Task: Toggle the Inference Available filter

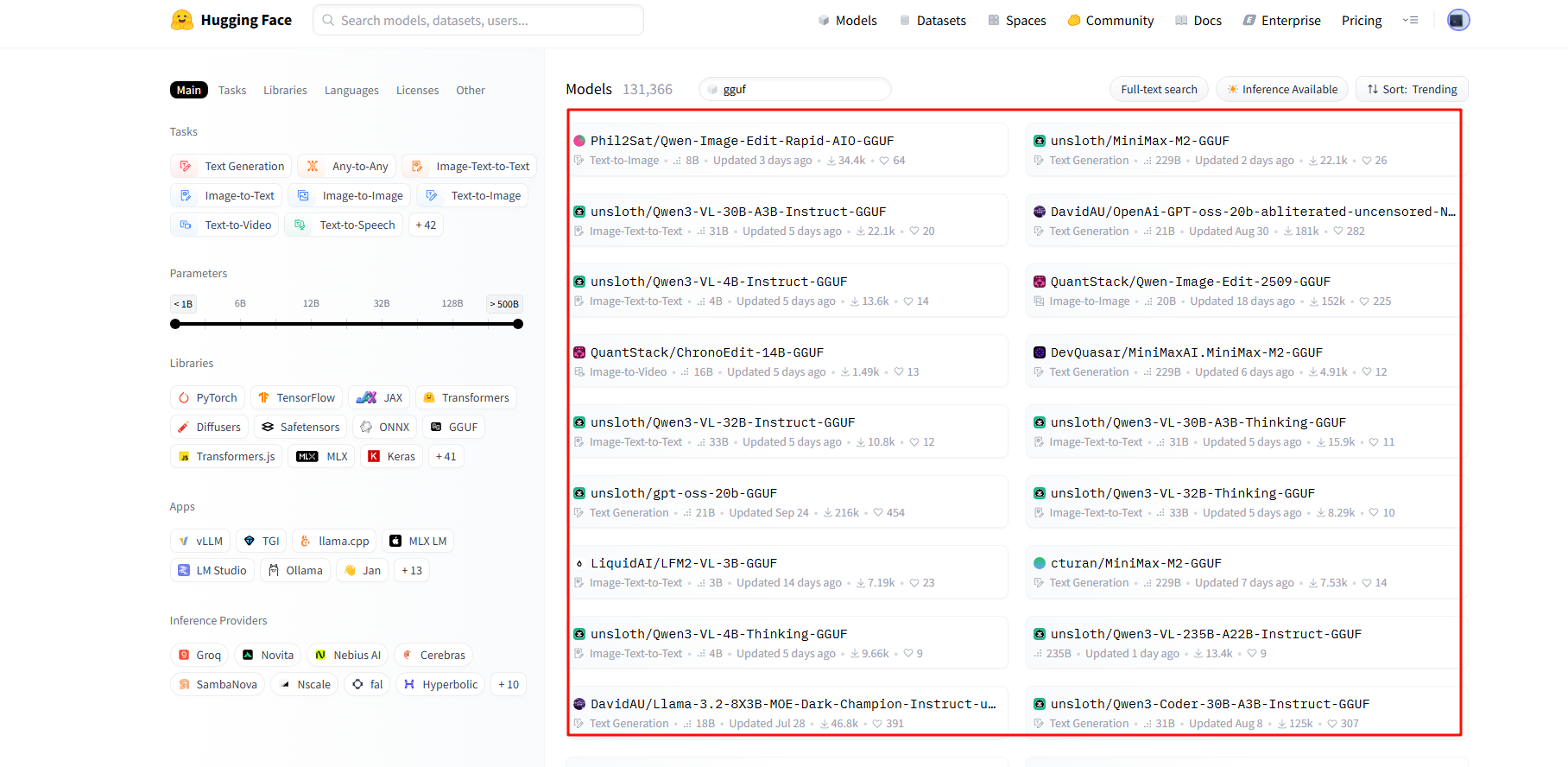Action: click(1281, 90)
